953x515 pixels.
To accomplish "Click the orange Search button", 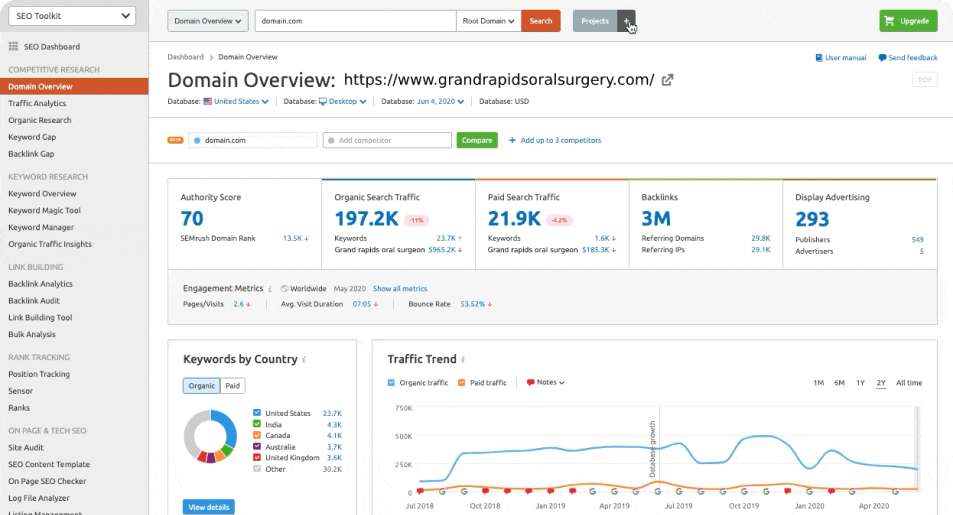I will pyautogui.click(x=540, y=21).
